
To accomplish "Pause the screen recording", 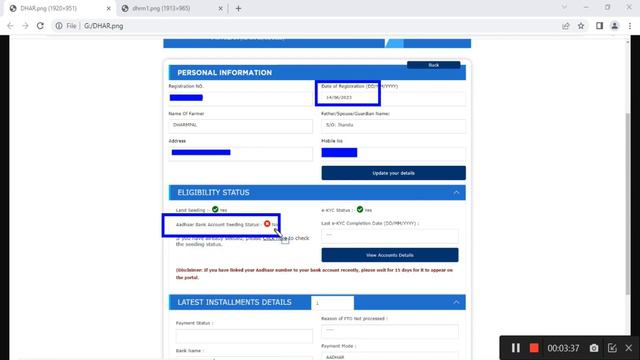I will [516, 348].
